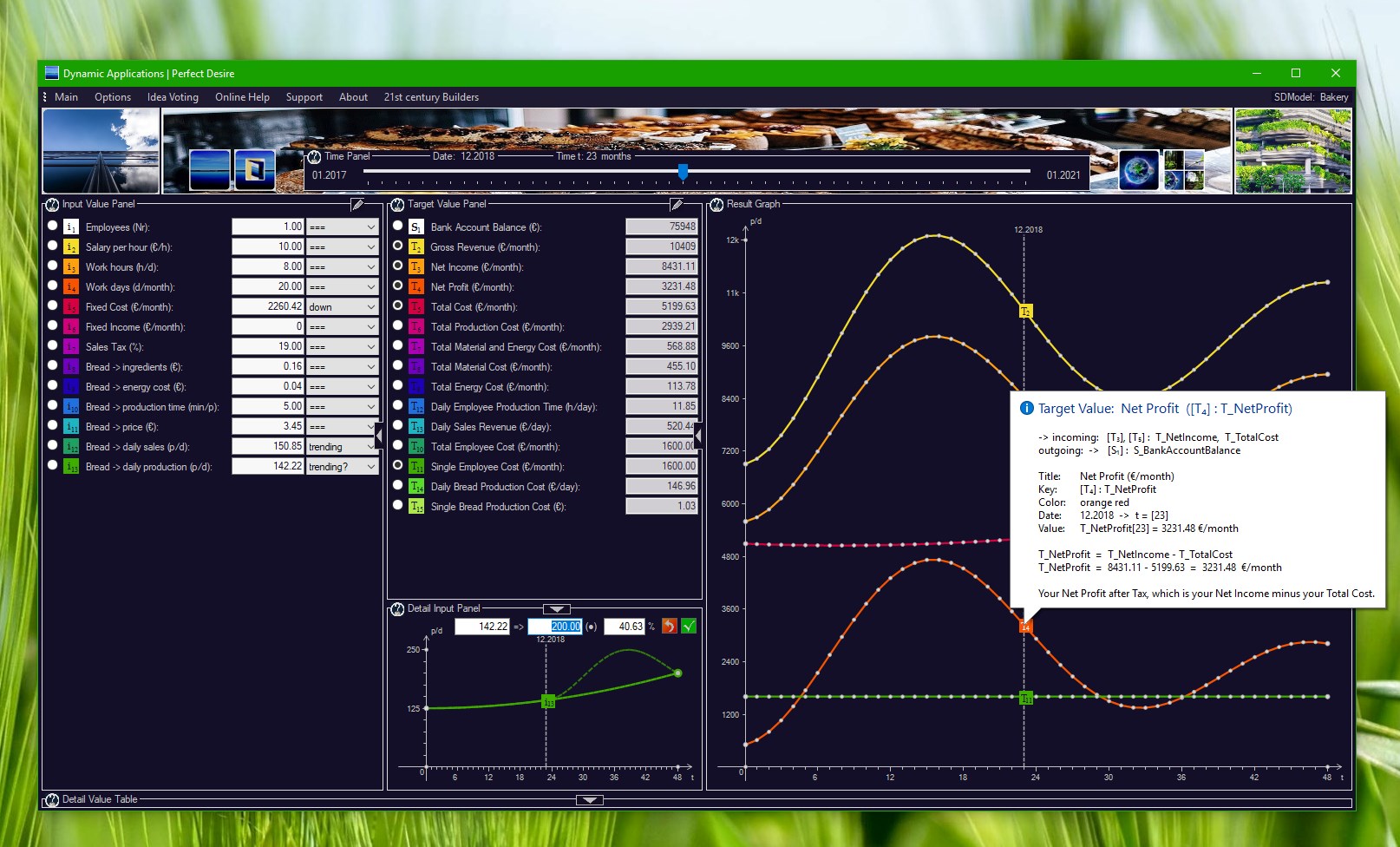Image resolution: width=1400 pixels, height=847 pixels.
Task: Toggle the Total Cost radio button
Action: pyautogui.click(x=398, y=305)
